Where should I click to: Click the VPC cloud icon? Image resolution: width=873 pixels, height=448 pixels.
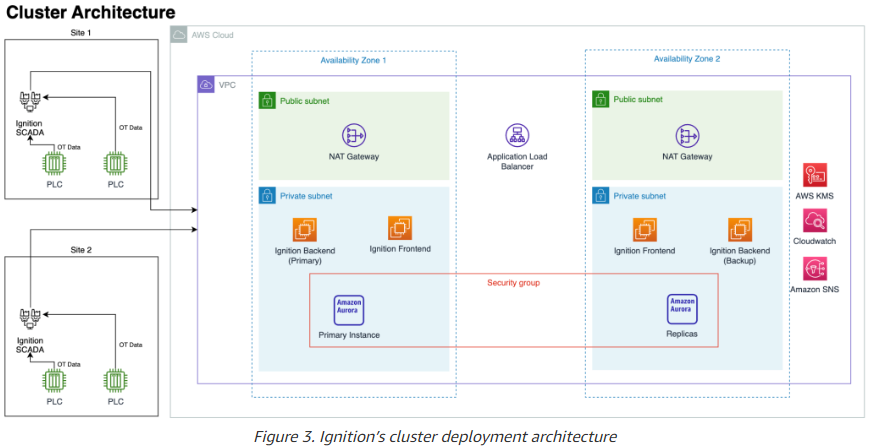(206, 85)
